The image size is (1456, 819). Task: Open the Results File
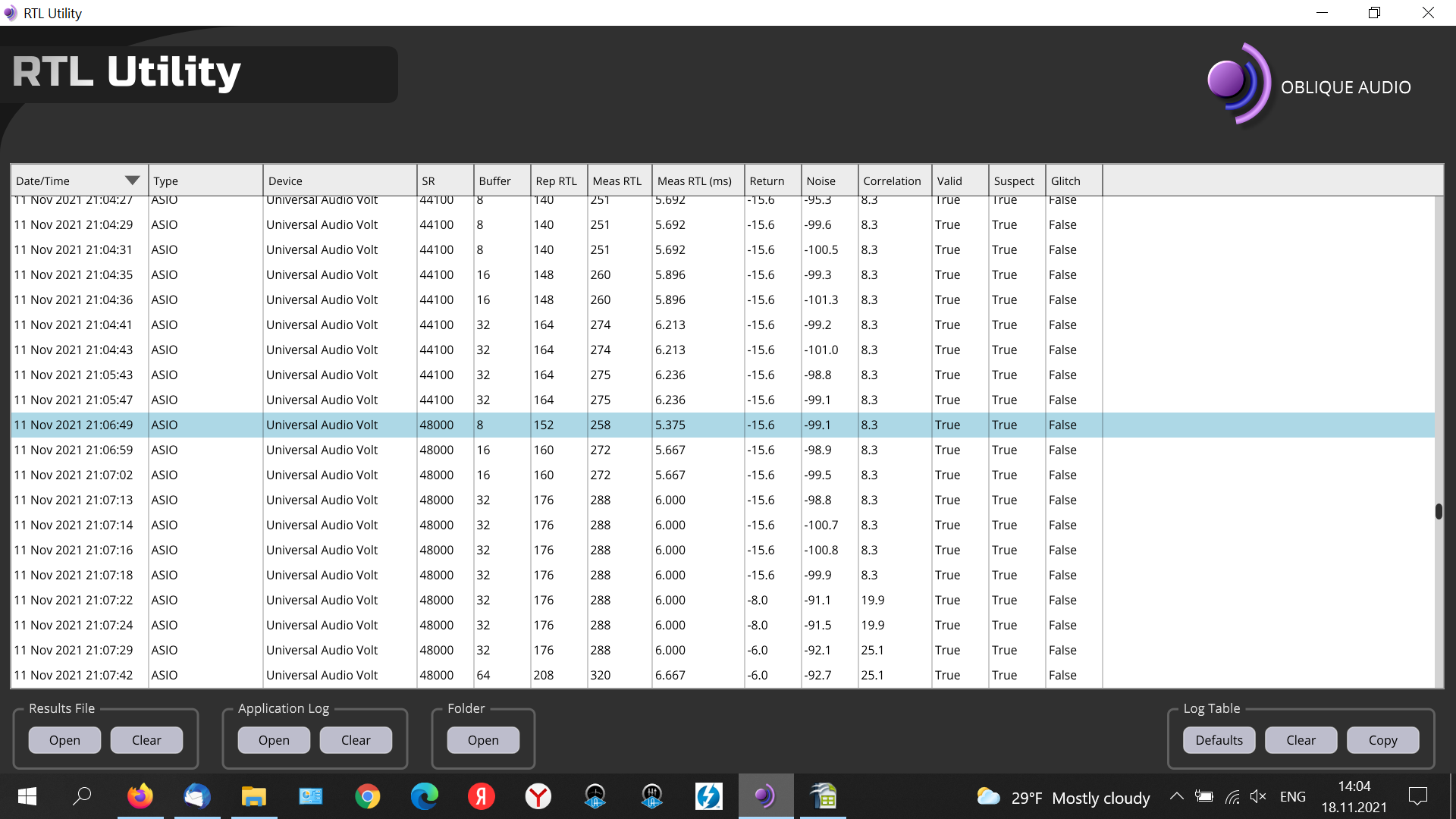64,740
